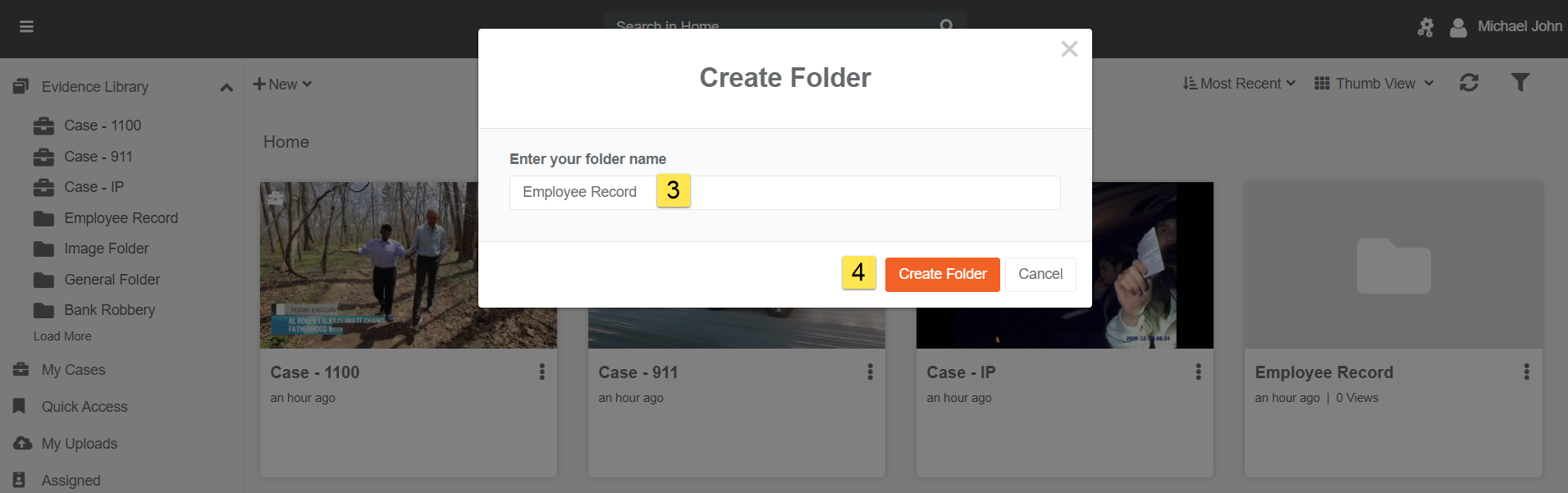Open the three-dot menu for Case - 1100
The image size is (1568, 493).
(542, 372)
